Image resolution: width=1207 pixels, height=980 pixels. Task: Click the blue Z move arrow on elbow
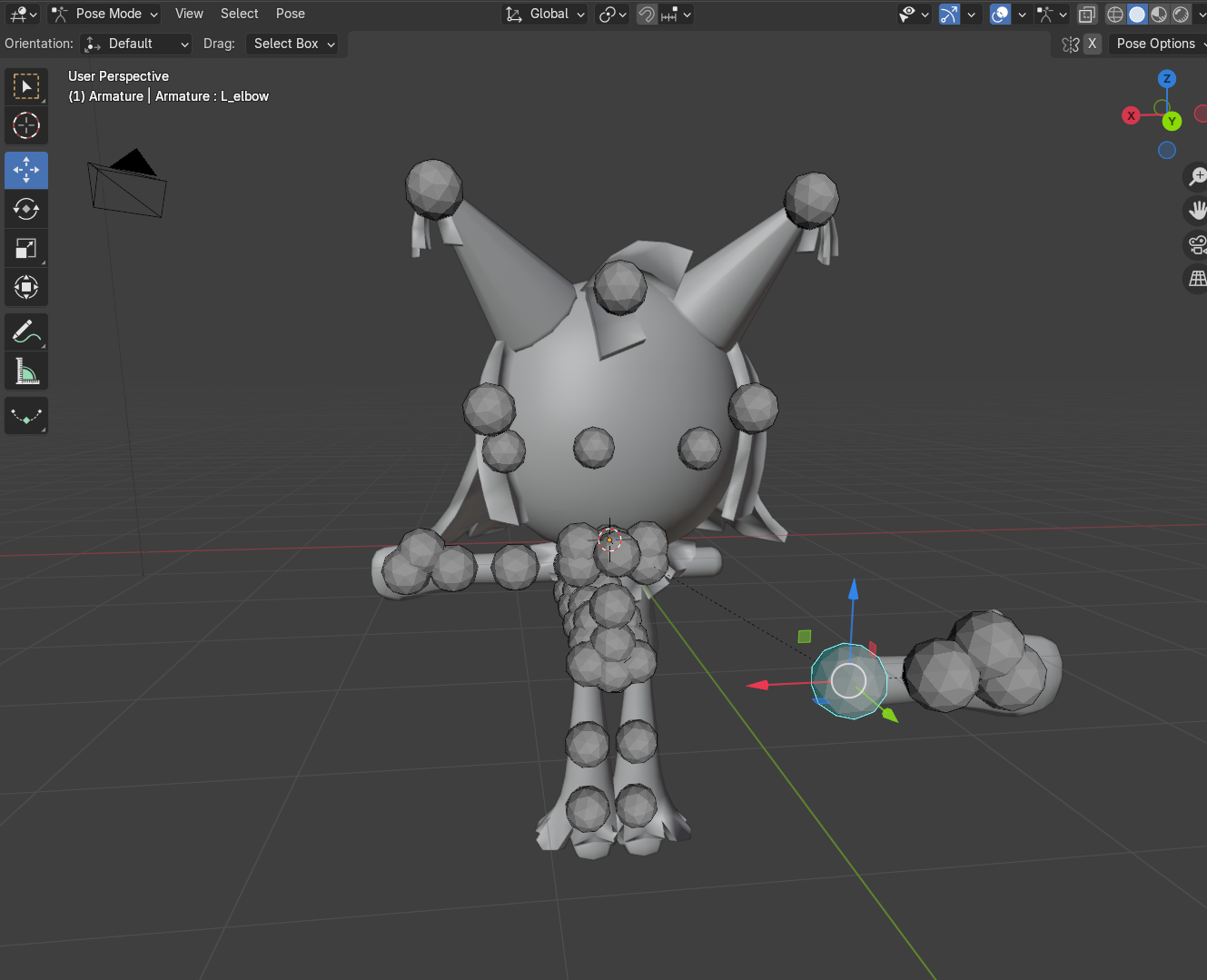pyautogui.click(x=853, y=590)
